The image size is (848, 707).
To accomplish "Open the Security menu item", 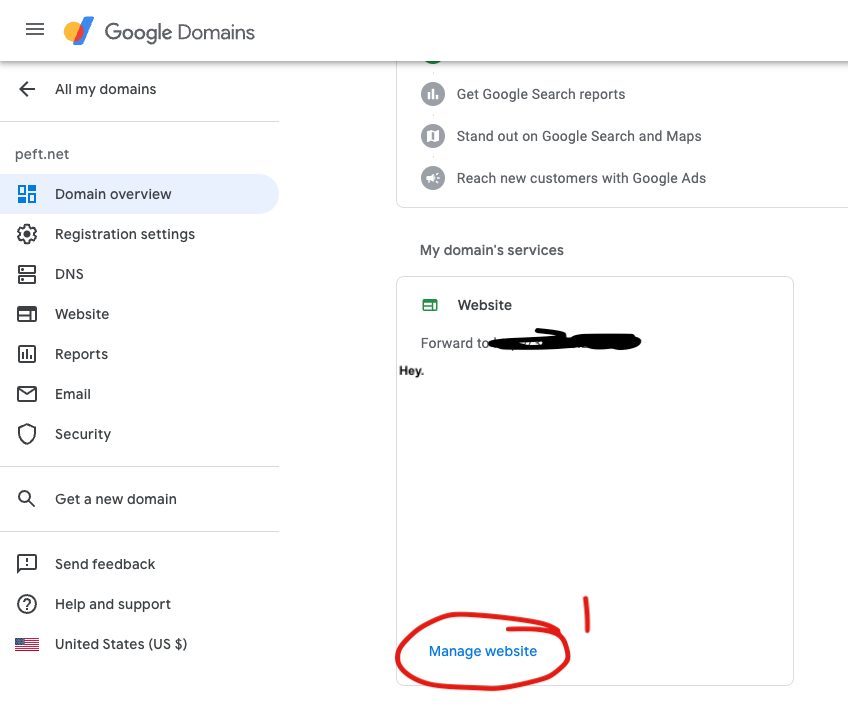I will point(83,434).
